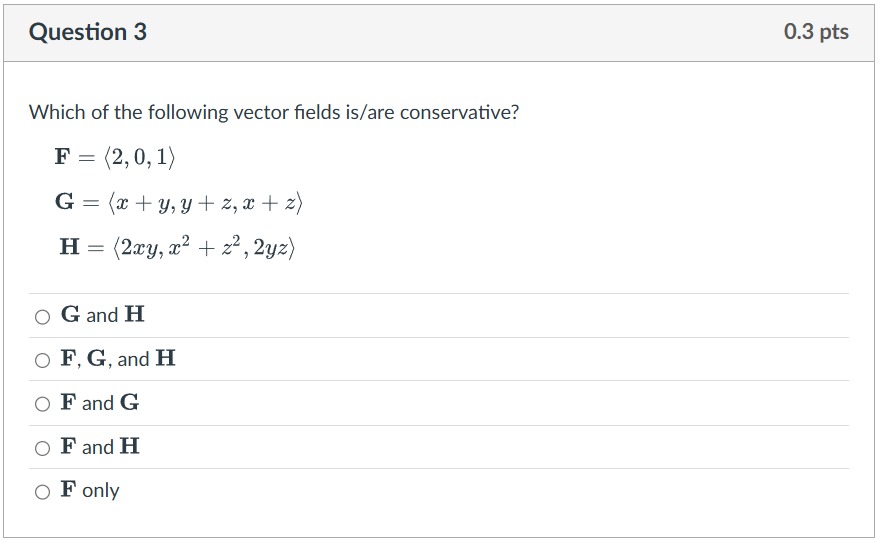Choose the 'F, G, and H' radio option
This screenshot has width=880, height=542.
[x=42, y=360]
